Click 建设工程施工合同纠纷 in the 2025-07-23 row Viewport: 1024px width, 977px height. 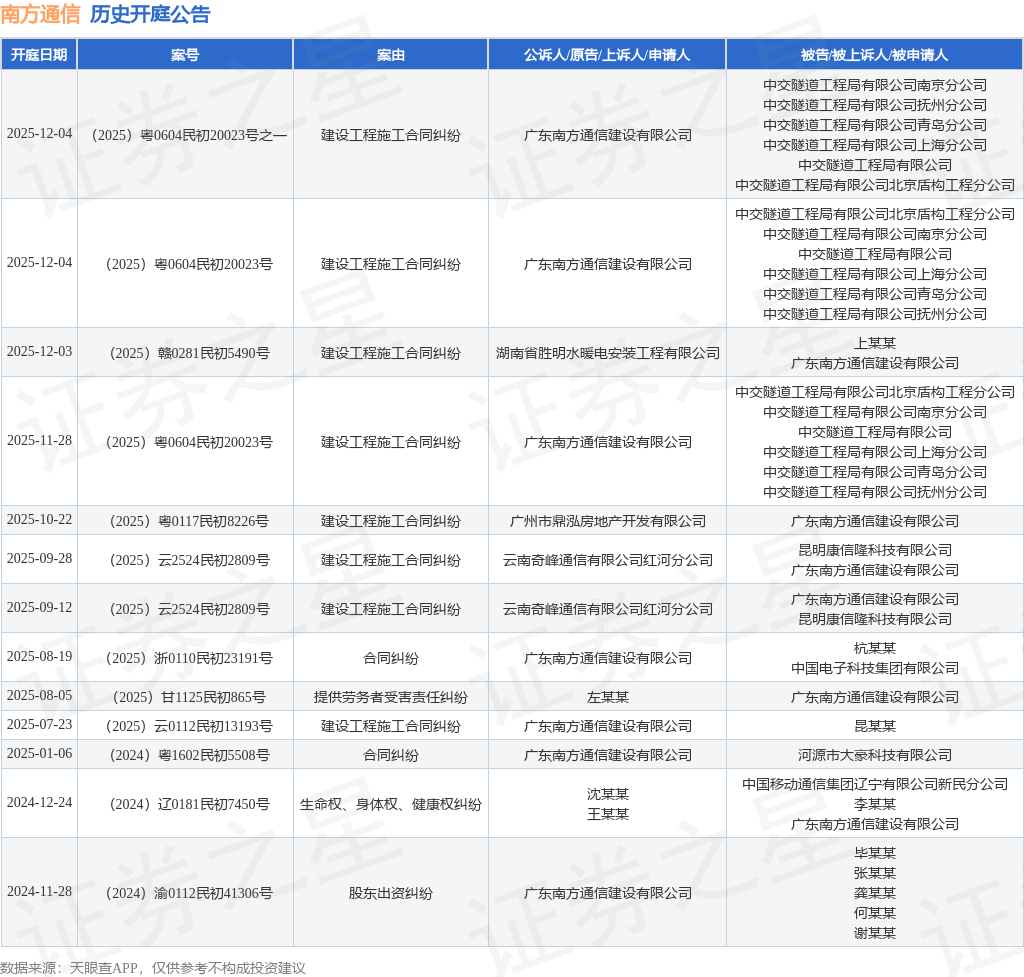pyautogui.click(x=391, y=726)
